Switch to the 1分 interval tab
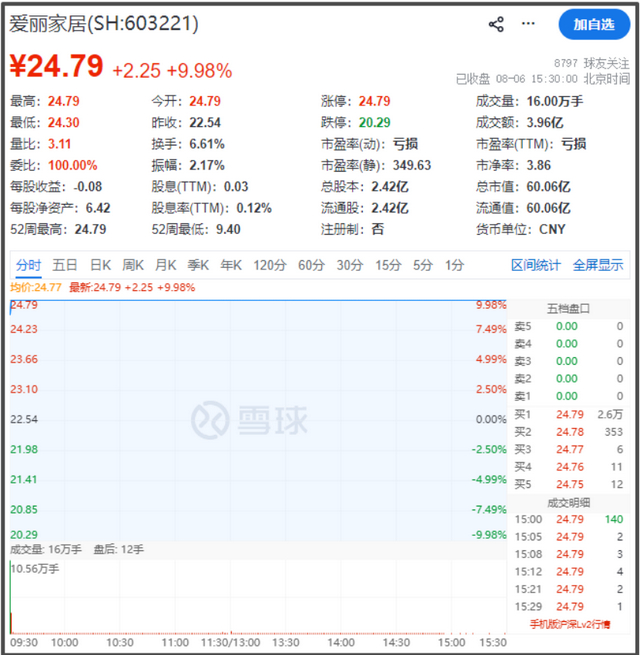The height and width of the screenshot is (655, 640). click(x=455, y=265)
